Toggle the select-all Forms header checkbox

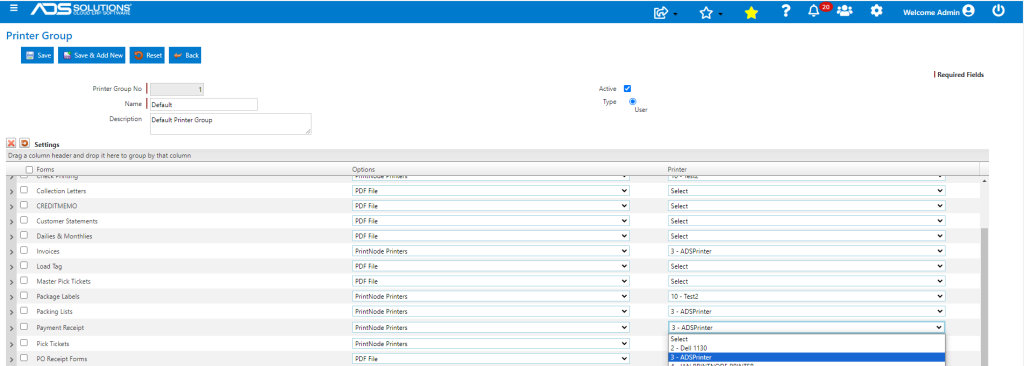coord(29,170)
